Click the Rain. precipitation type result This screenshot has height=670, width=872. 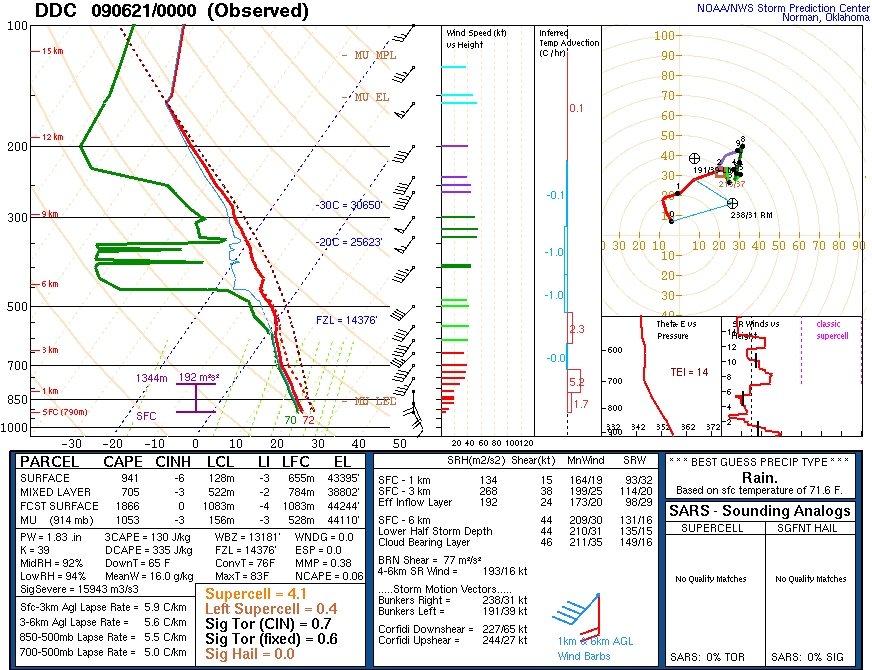(x=760, y=478)
